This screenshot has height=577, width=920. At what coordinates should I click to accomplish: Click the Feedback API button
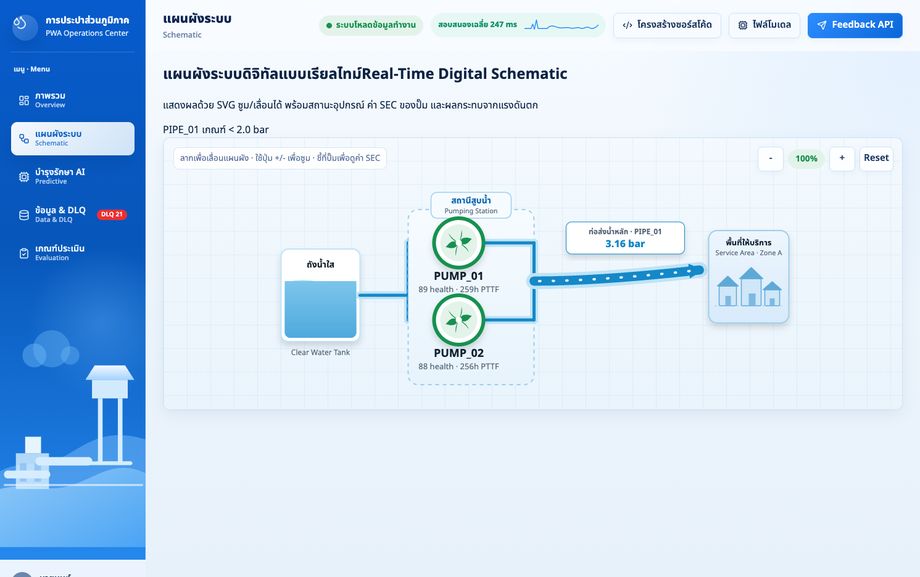[855, 25]
